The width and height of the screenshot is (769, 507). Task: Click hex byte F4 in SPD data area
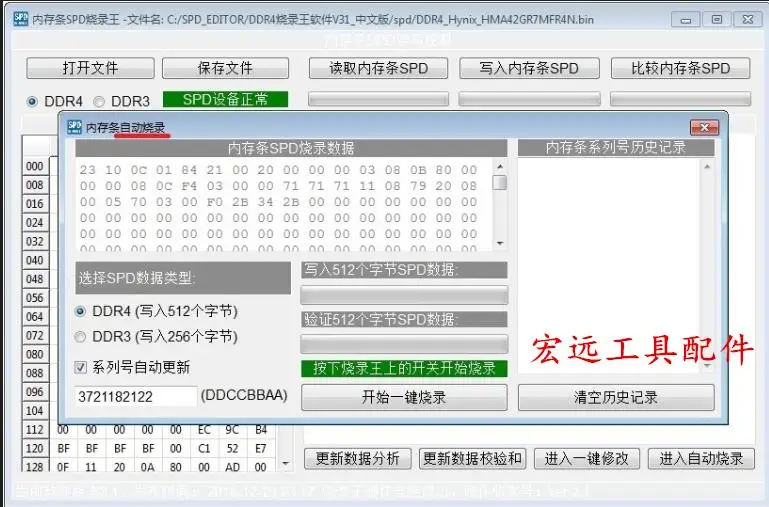point(189,186)
